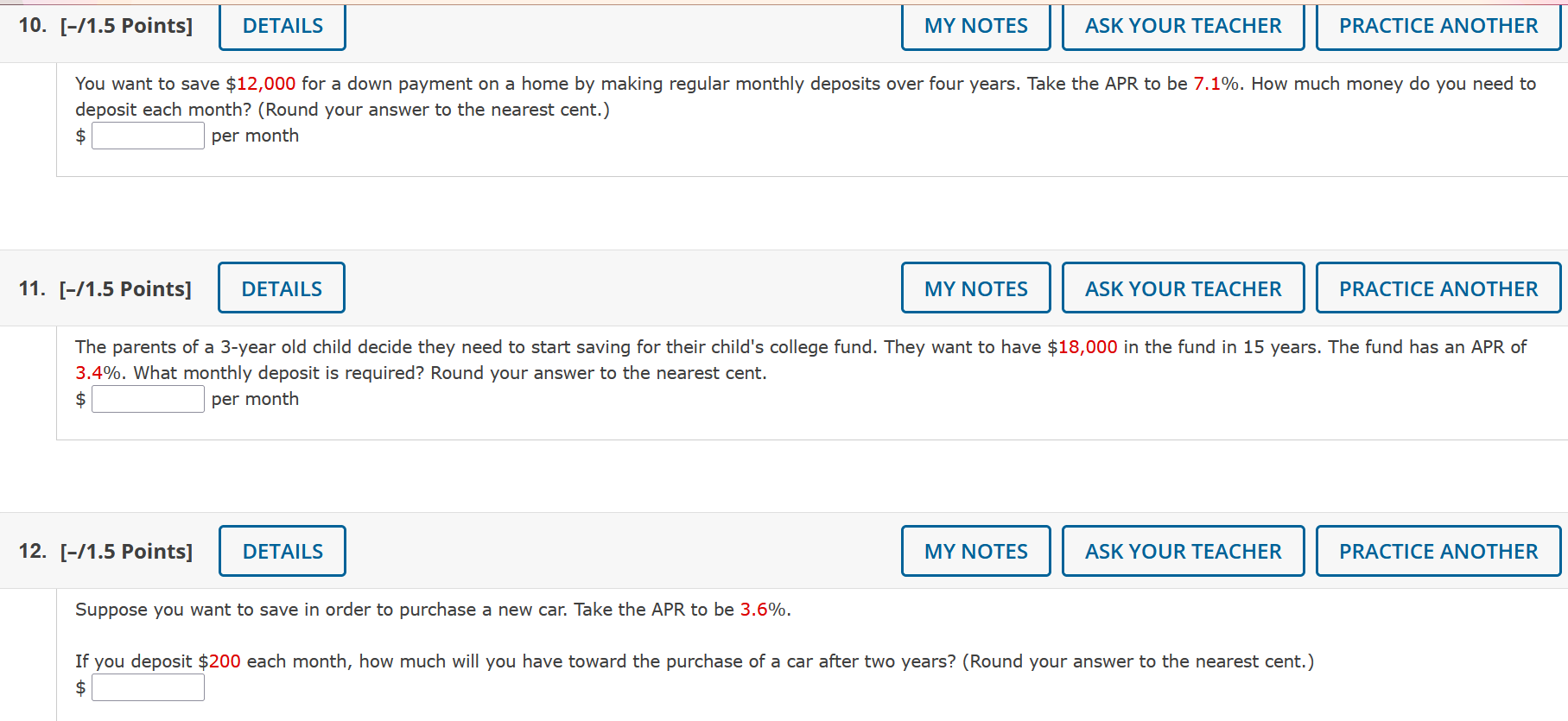Select PRACTICE ANOTHER for question 12
The width and height of the screenshot is (1568, 721).
1438,550
